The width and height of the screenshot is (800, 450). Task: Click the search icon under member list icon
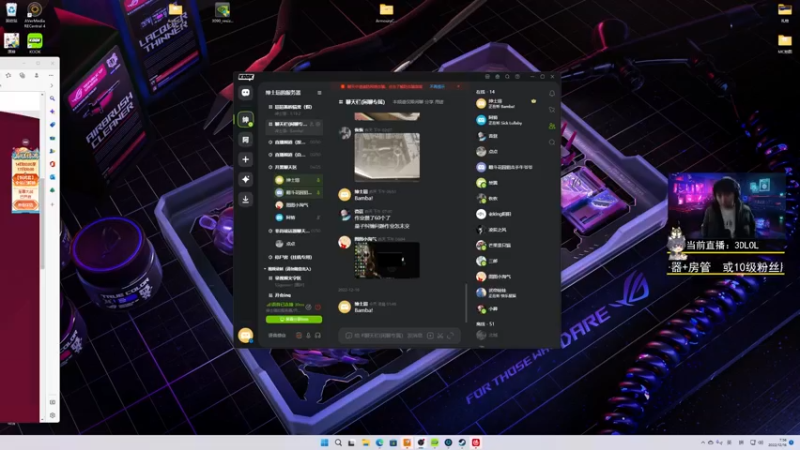tap(552, 142)
